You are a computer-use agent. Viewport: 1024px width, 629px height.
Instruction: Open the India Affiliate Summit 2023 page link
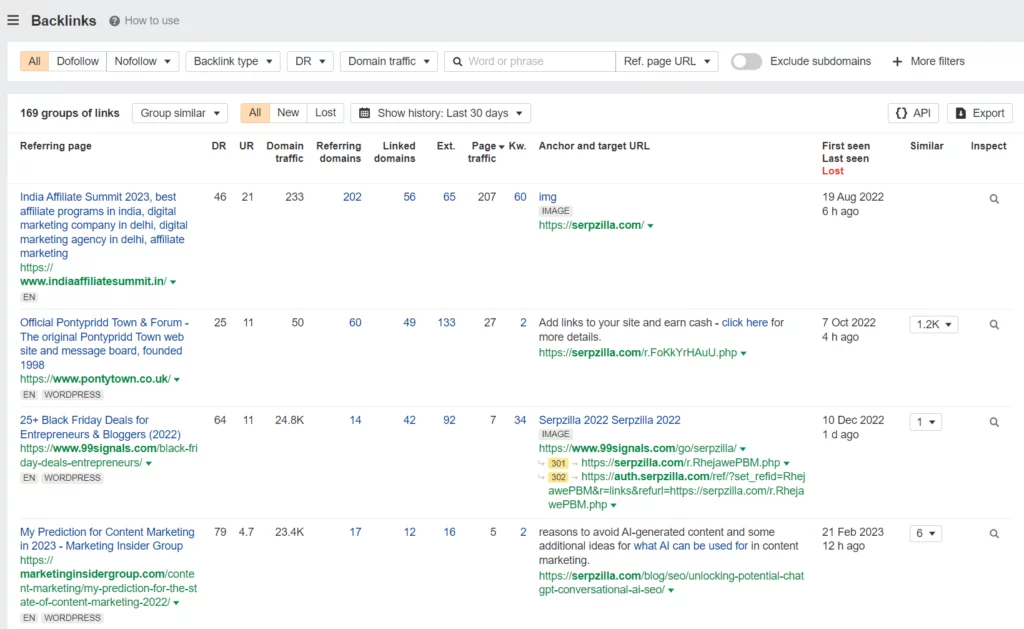(98, 197)
